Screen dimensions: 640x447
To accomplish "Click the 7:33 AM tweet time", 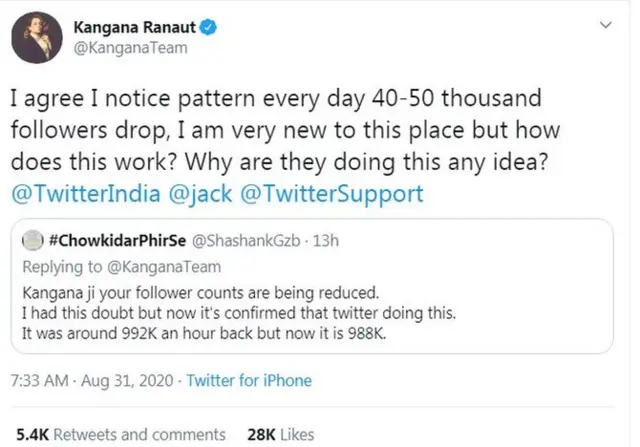I will [x=38, y=380].
